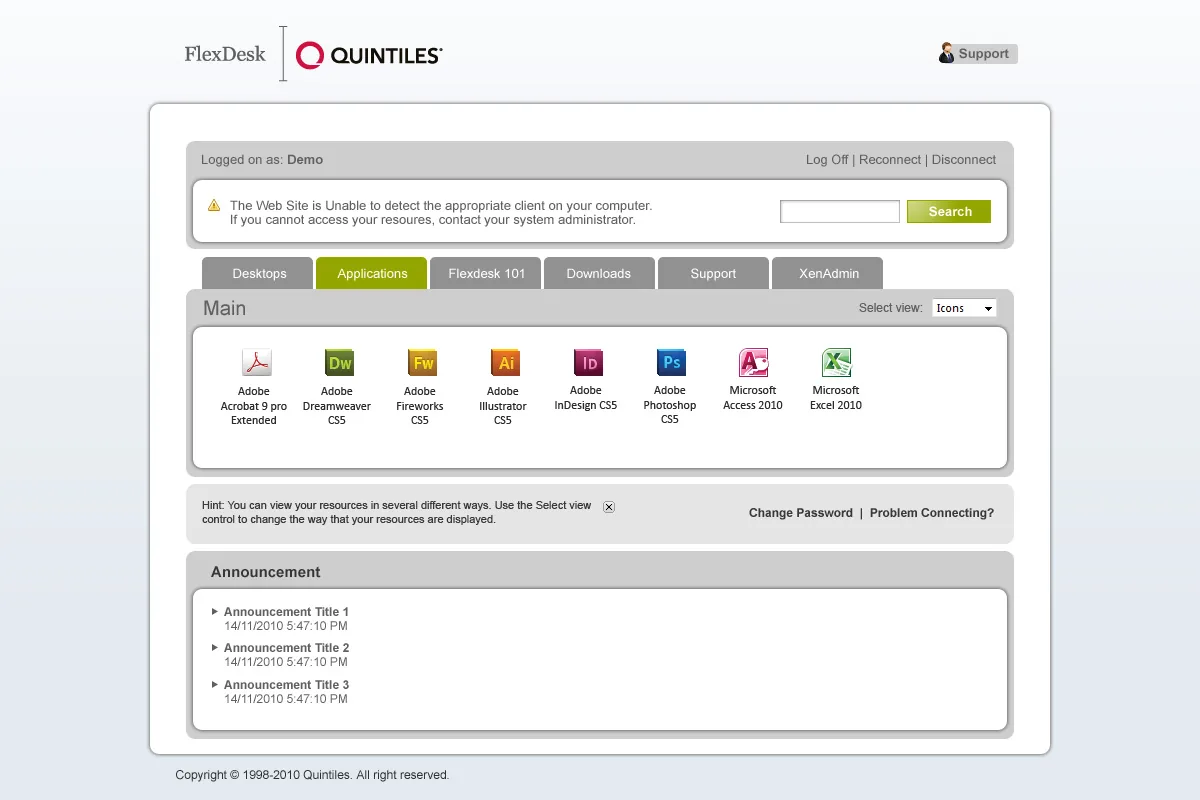Click the Disconnect link
Image resolution: width=1200 pixels, height=800 pixels.
click(964, 160)
